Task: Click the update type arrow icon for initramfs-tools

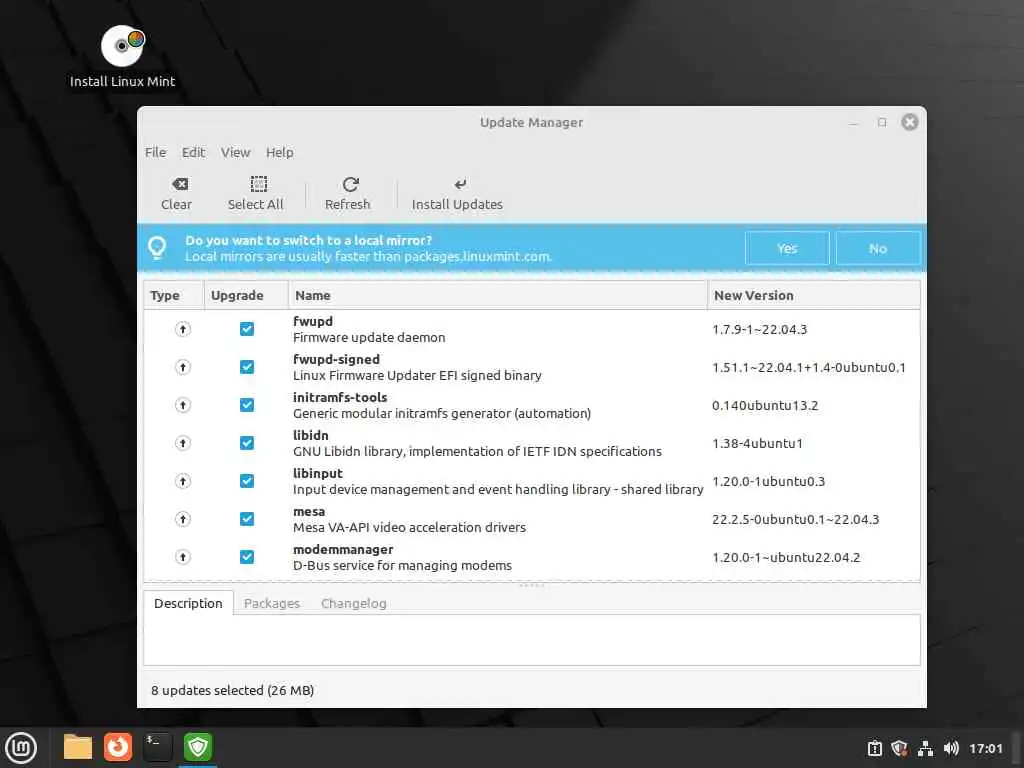Action: pyautogui.click(x=183, y=405)
